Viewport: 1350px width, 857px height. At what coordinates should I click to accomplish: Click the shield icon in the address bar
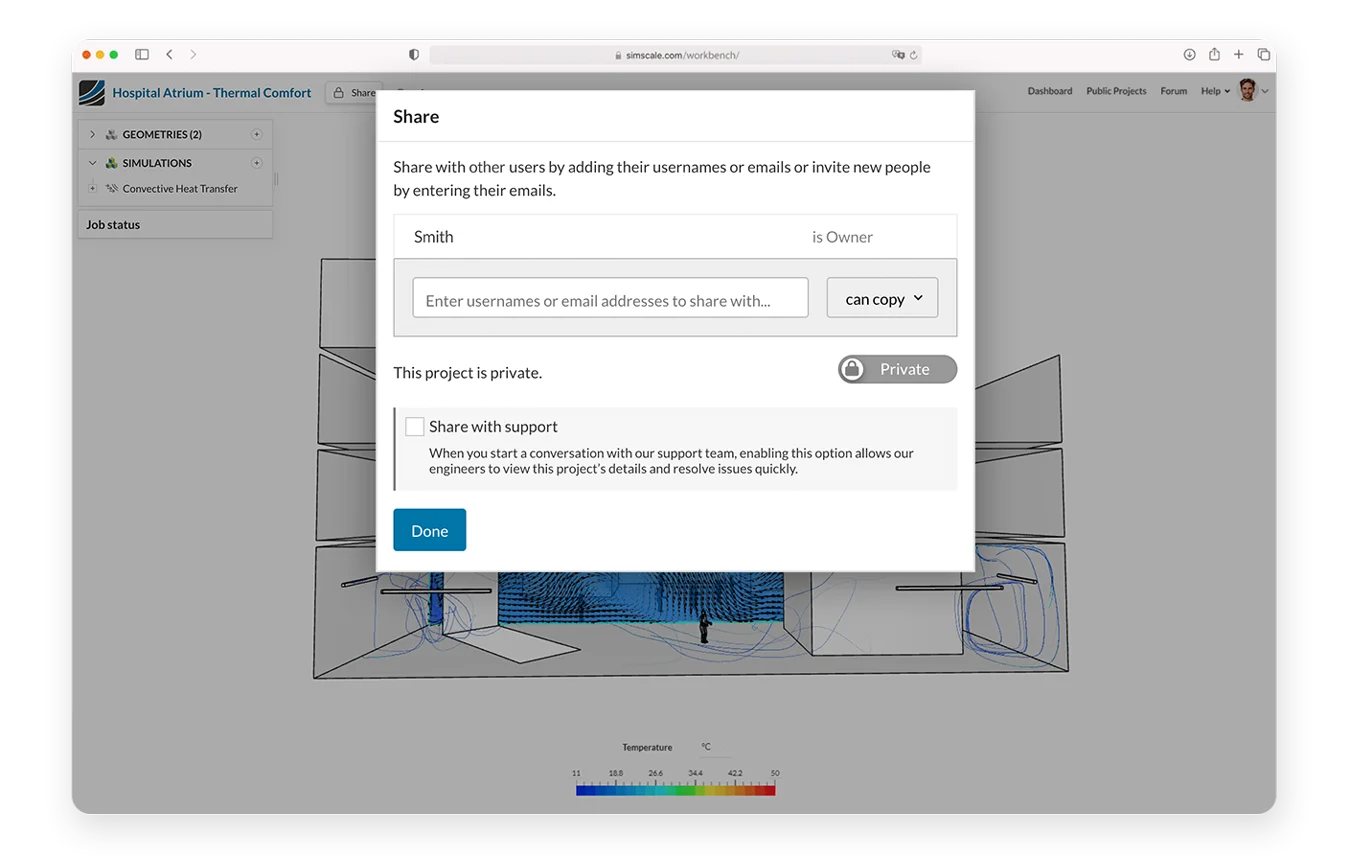[413, 54]
